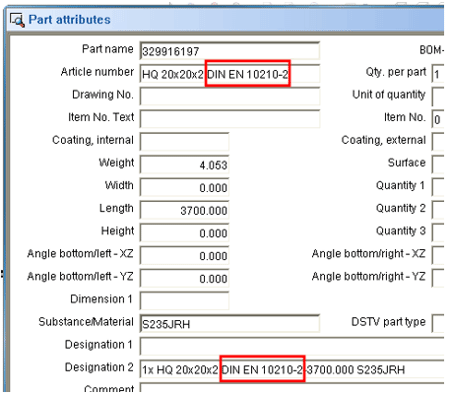Focus the empty Dimension 1 field

tap(184, 300)
